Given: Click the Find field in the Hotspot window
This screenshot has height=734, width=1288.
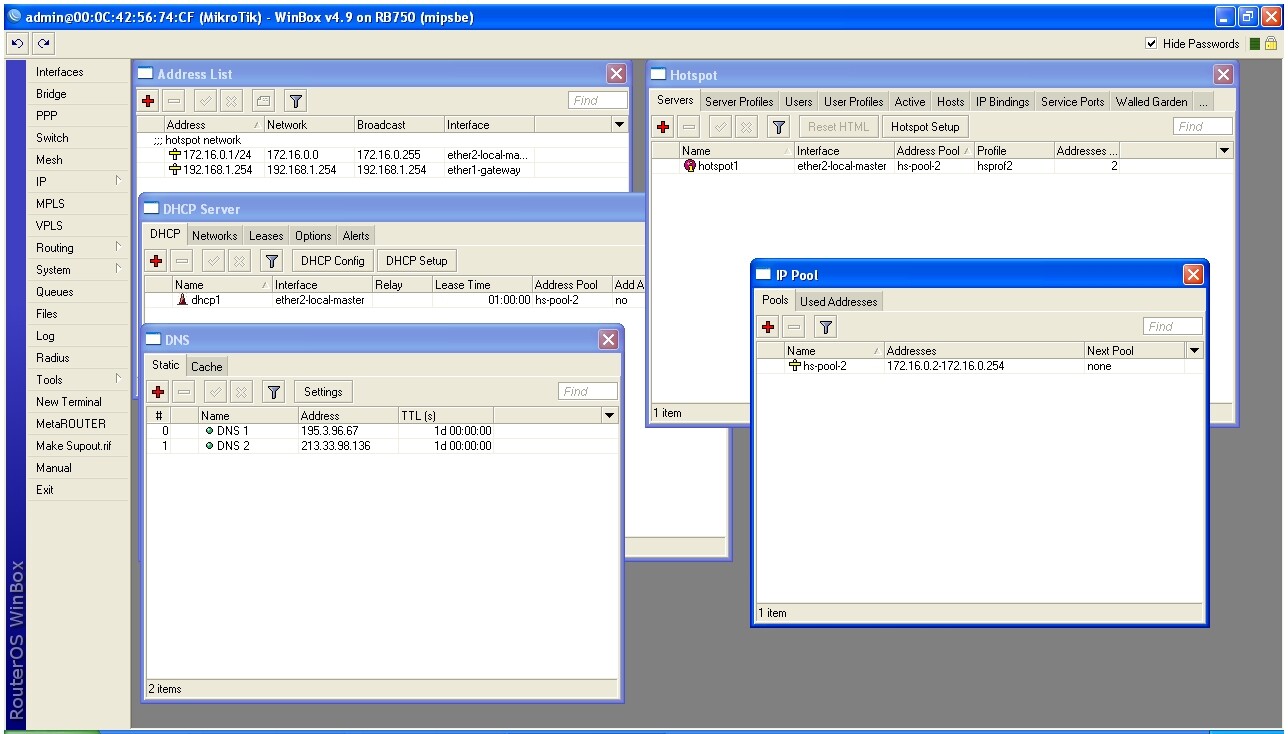Looking at the screenshot, I should click(1203, 127).
